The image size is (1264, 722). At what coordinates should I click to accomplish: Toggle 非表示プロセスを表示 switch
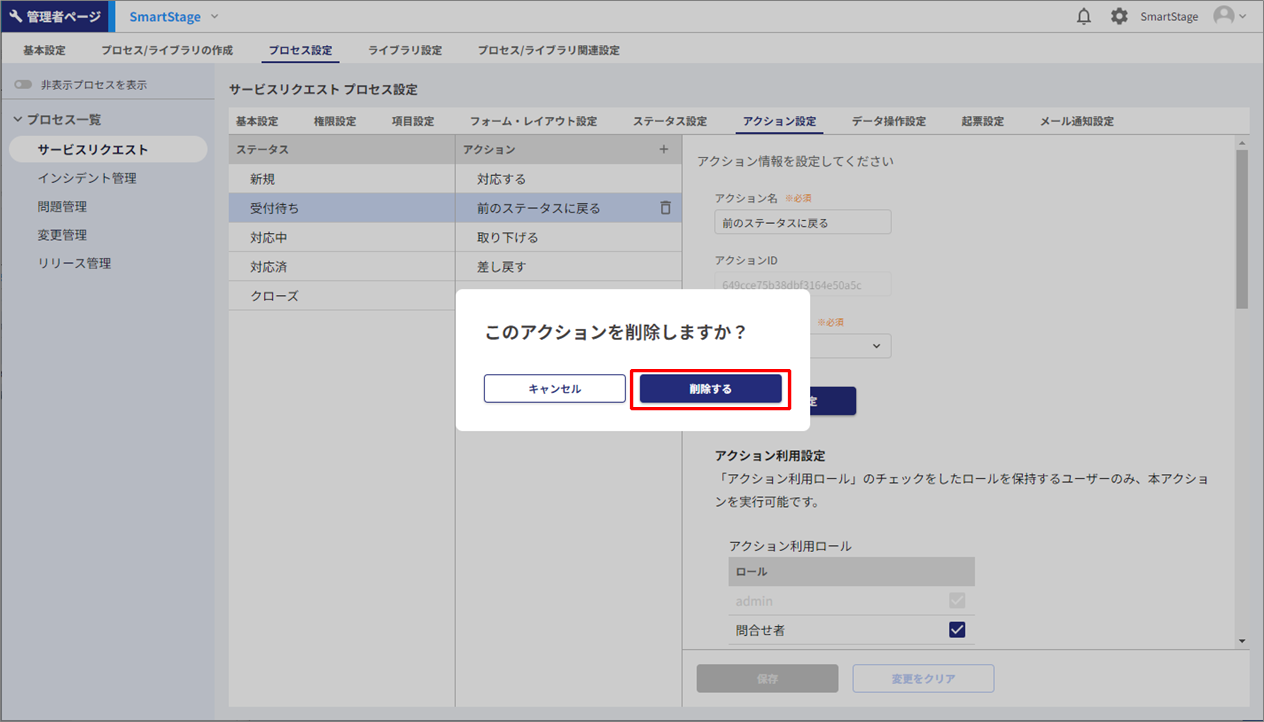tap(23, 85)
